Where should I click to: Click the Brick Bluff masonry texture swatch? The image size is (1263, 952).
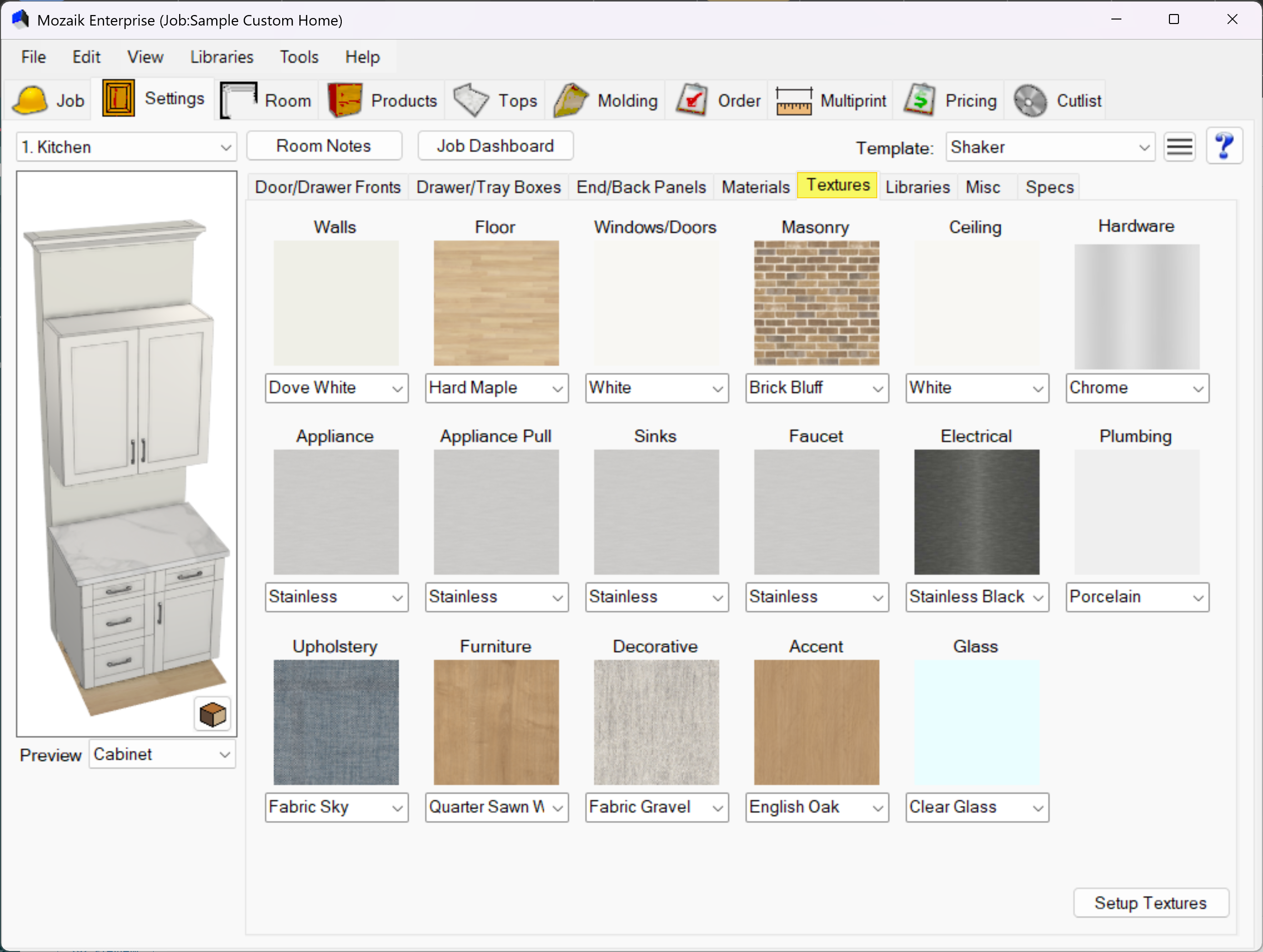(816, 303)
